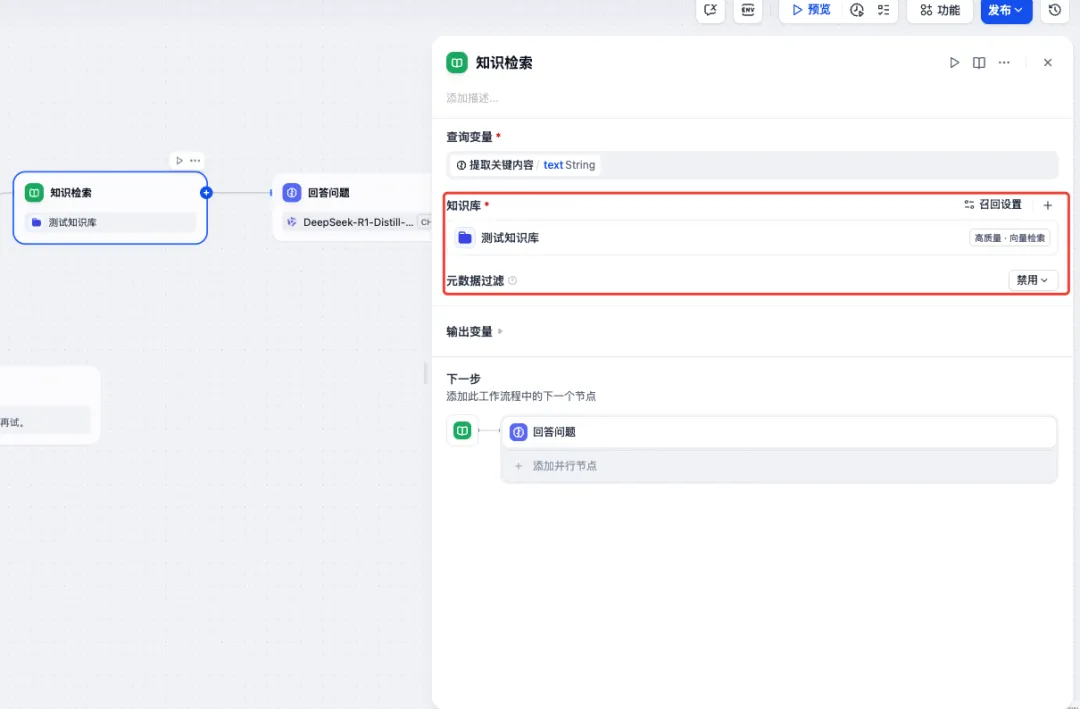Screen dimensions: 1080x709
Task: Expand the 下一步 node options
Action: (x=463, y=378)
